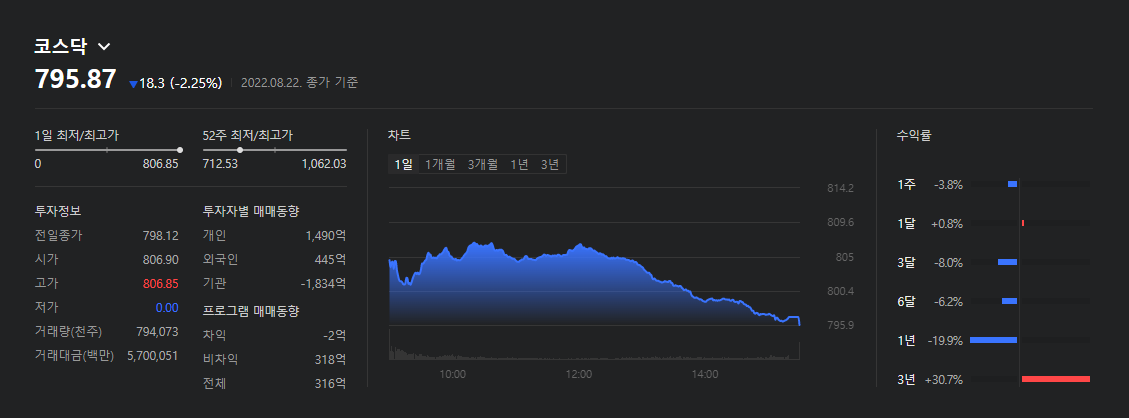Click the 1년 -19.9% blue return bar
This screenshot has width=1129, height=420.
click(994, 339)
